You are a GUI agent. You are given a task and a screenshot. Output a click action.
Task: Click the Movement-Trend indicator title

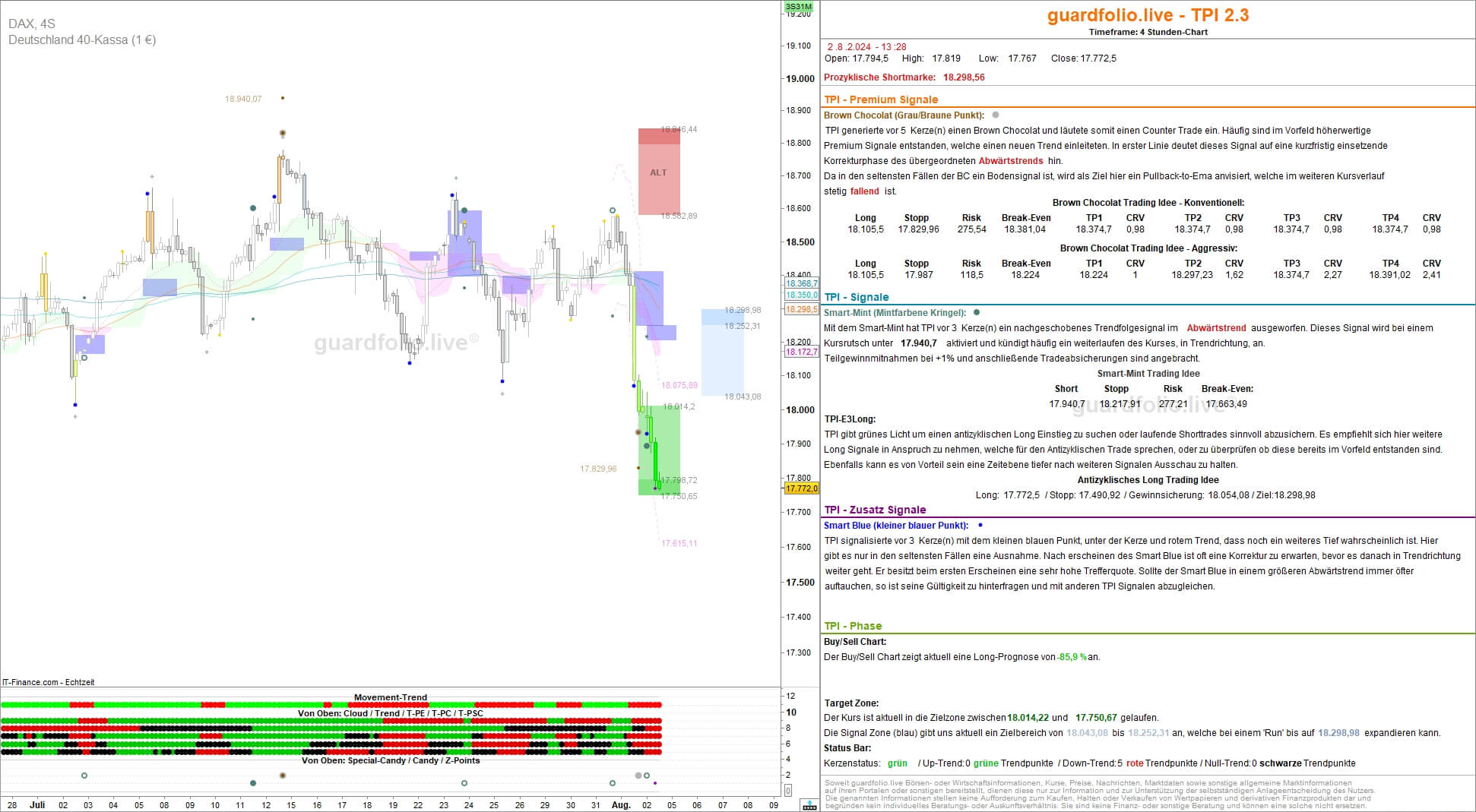pos(391,697)
